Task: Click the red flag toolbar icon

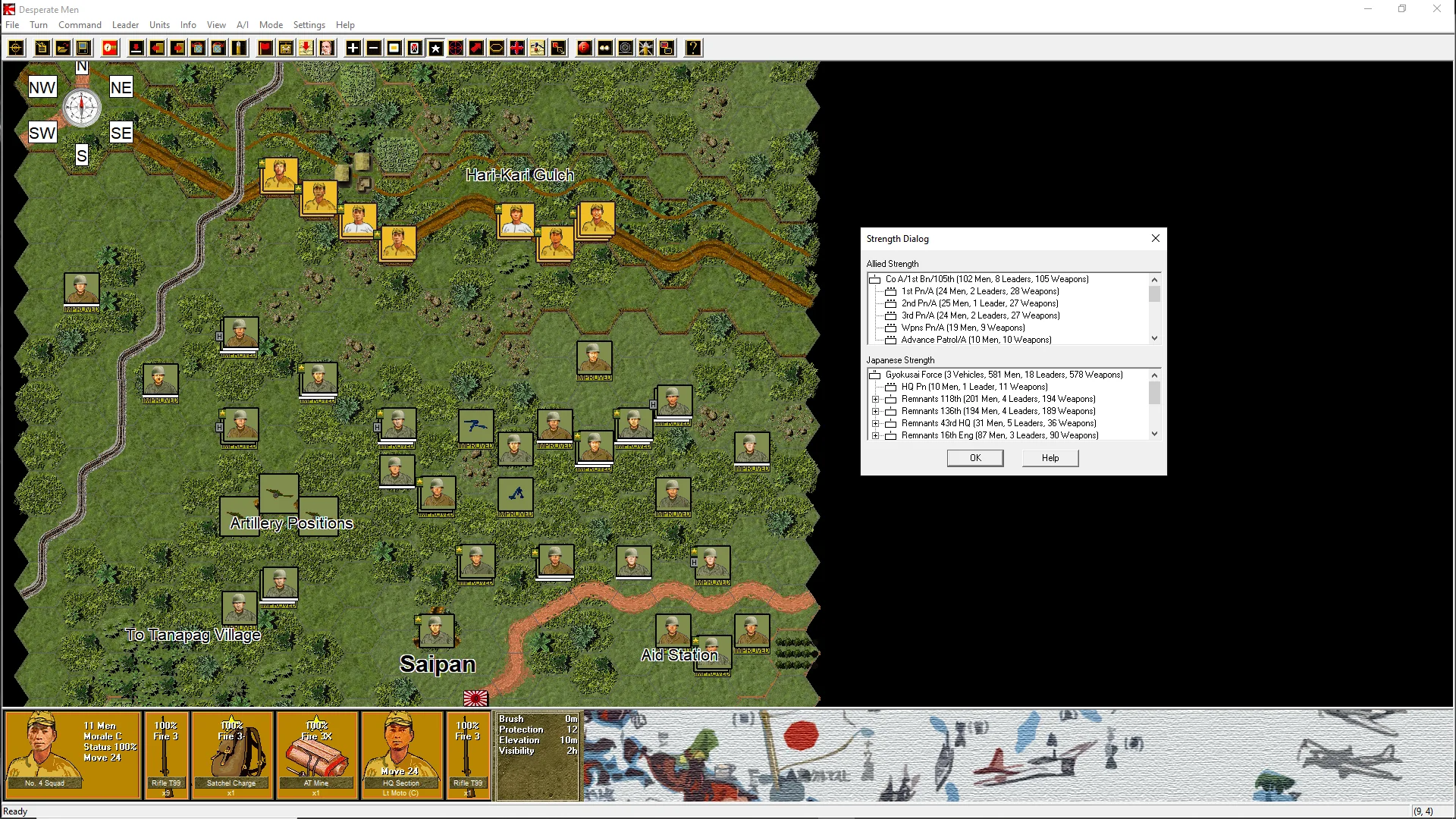Action: [x=265, y=49]
